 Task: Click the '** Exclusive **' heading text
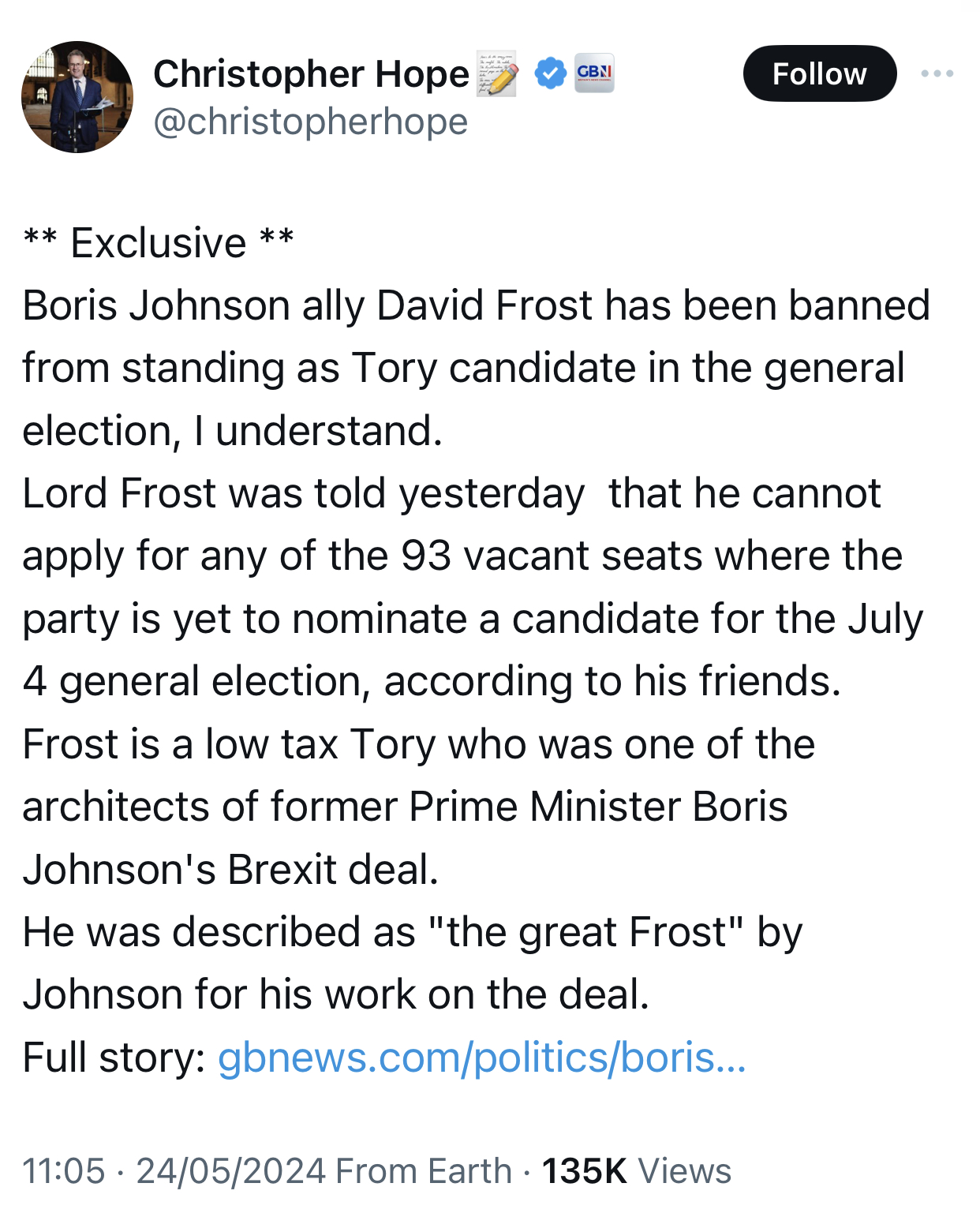tap(159, 242)
